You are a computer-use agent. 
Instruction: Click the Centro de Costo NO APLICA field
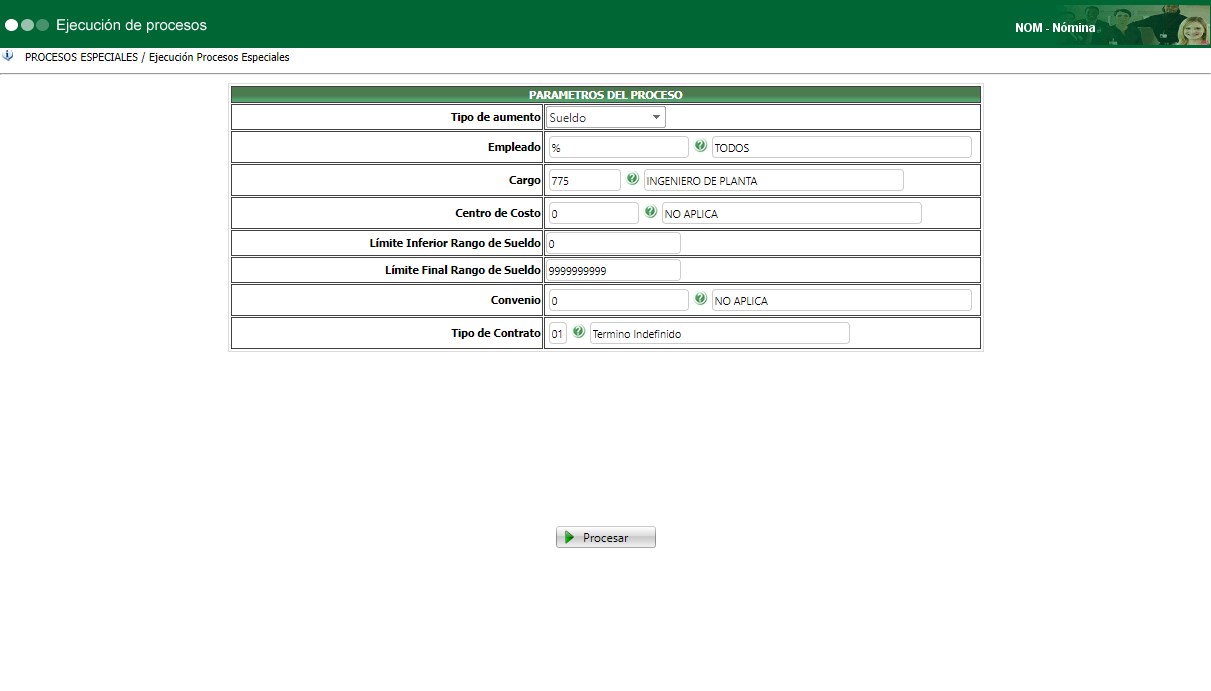[x=792, y=213]
